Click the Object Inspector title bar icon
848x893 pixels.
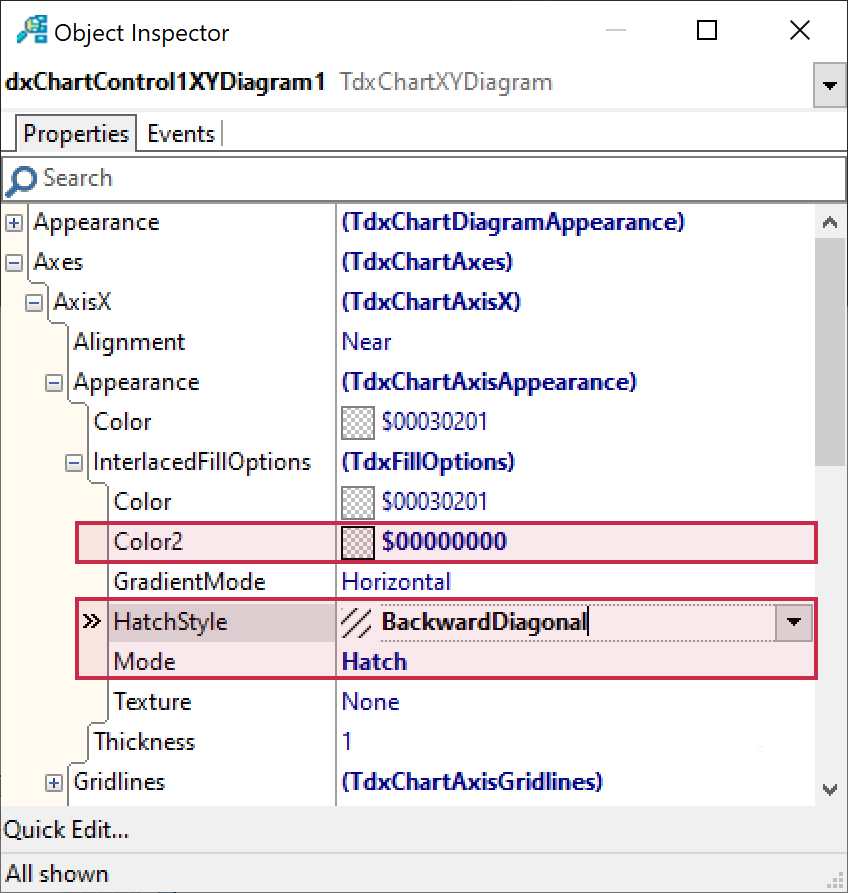30,31
